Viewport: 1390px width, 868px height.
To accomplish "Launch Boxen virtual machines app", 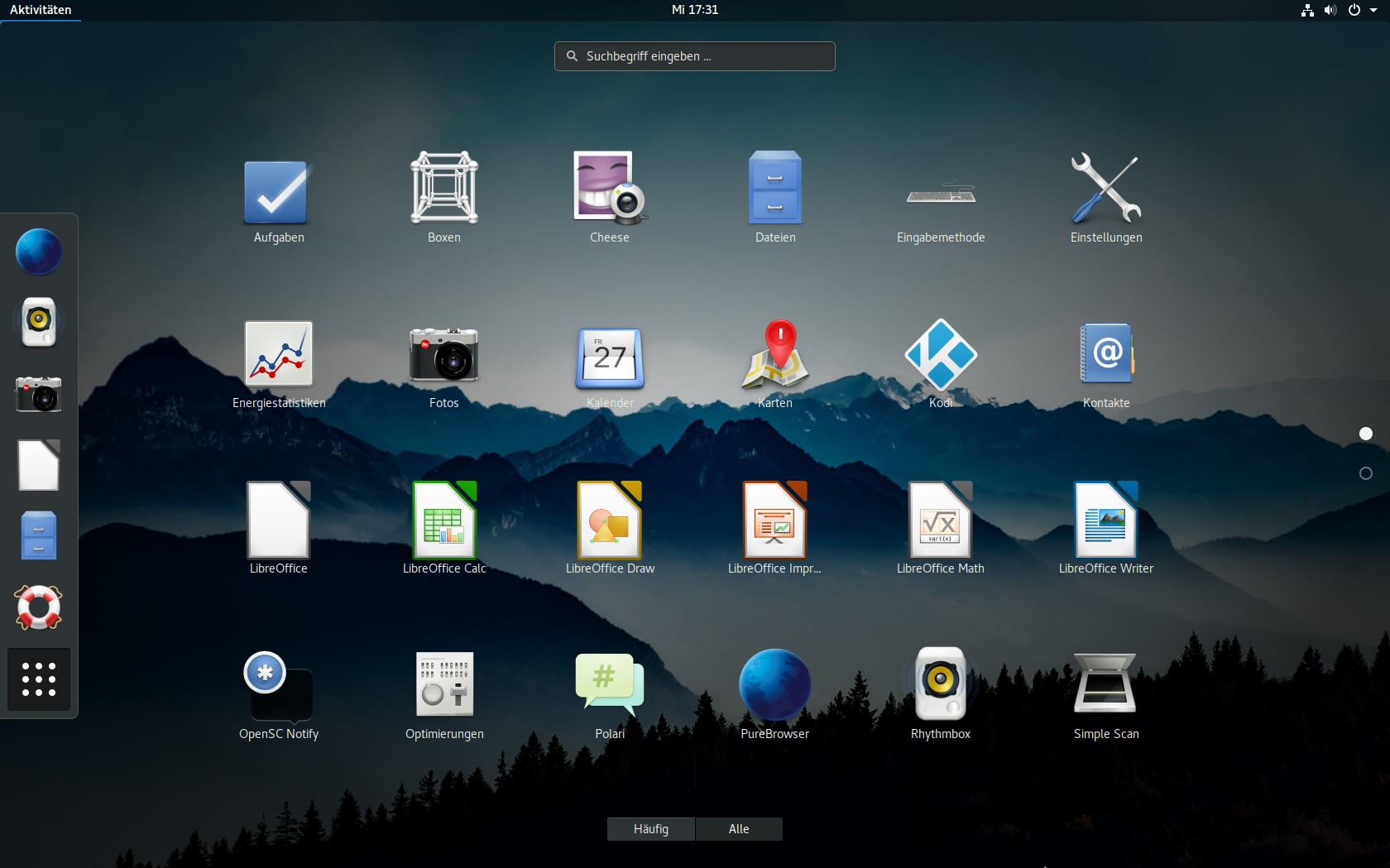I will [444, 189].
